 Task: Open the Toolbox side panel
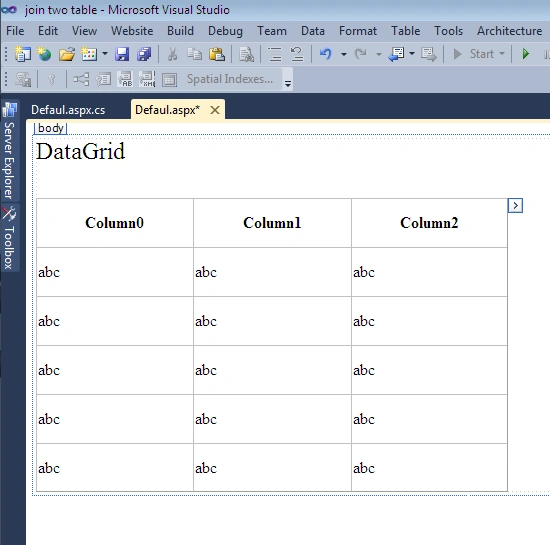tap(9, 238)
